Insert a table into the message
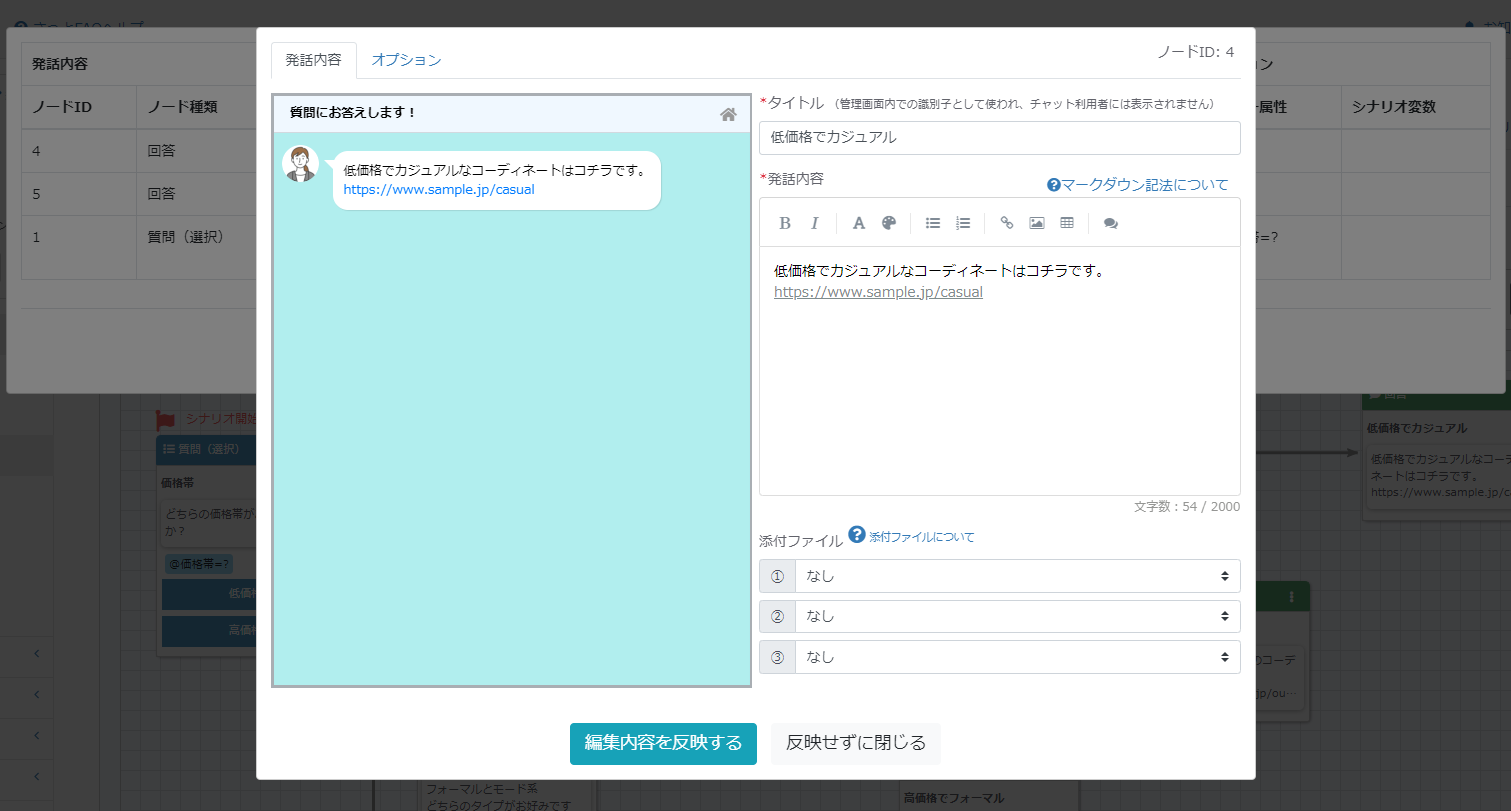The width and height of the screenshot is (1511, 811). click(x=1067, y=223)
